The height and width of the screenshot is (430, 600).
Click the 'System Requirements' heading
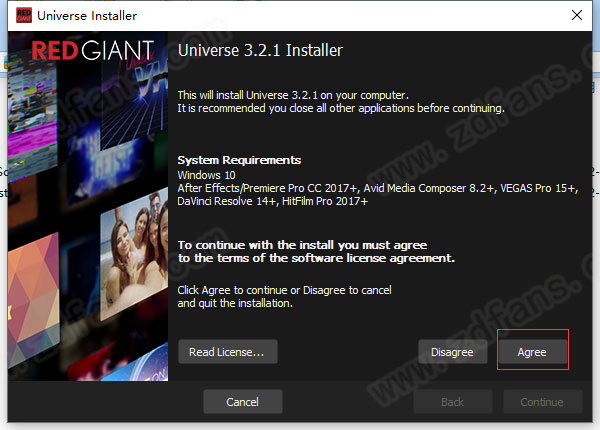[x=239, y=160]
